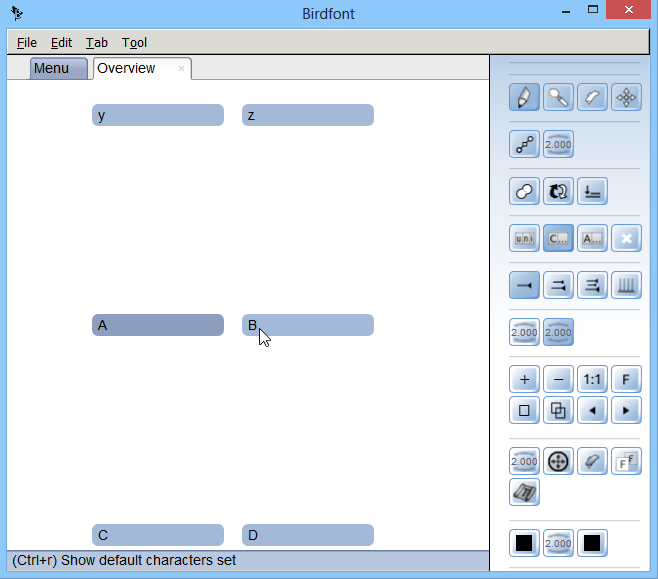Click the single square zoom button
Screen dimensions: 658x579
coord(524,410)
